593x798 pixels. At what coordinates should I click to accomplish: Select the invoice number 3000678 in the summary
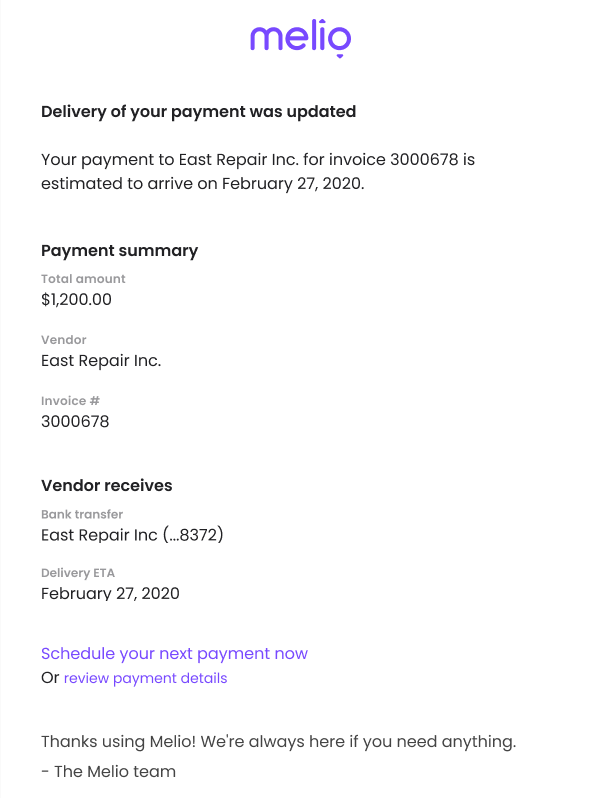pyautogui.click(x=75, y=421)
